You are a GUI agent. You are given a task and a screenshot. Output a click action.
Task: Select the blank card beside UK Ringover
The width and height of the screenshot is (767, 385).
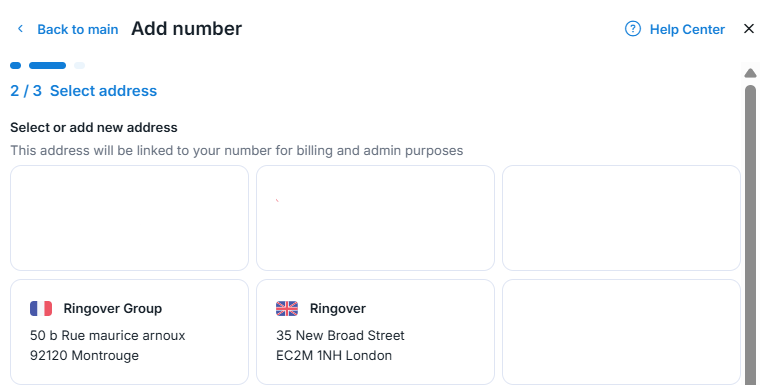point(621,332)
